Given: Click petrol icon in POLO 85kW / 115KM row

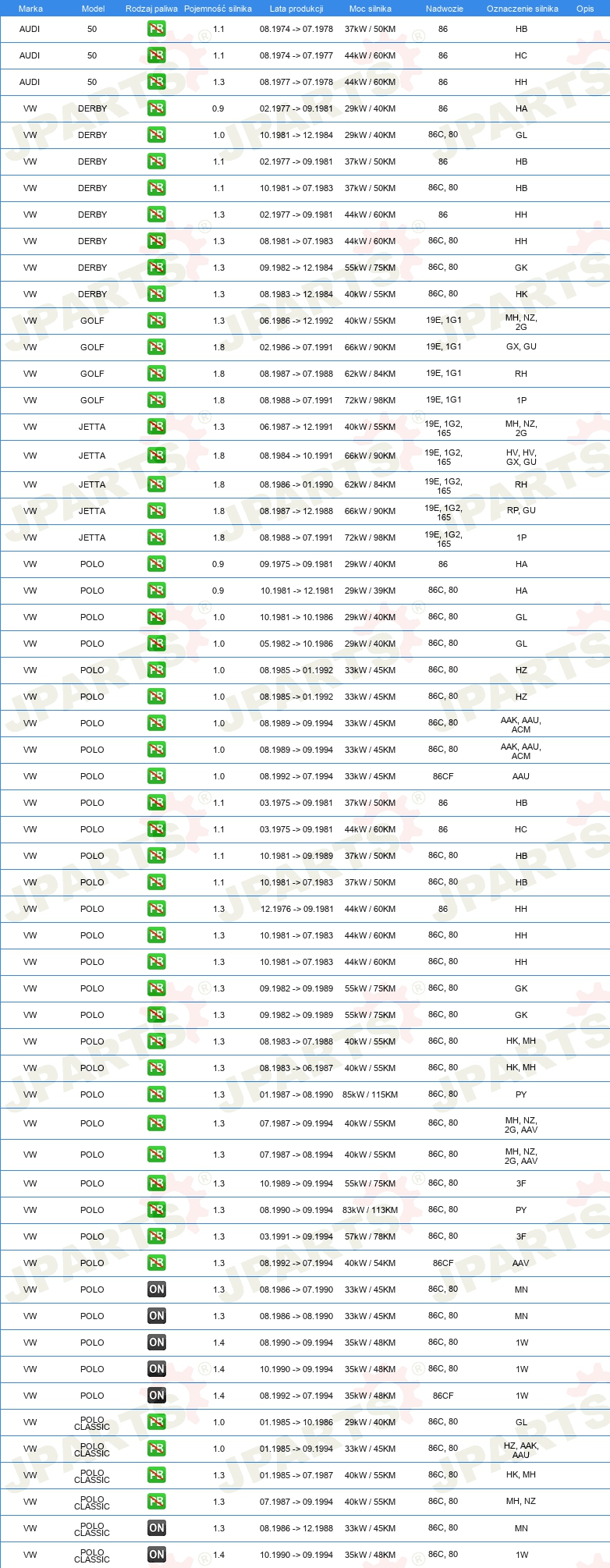Looking at the screenshot, I should point(156,1094).
